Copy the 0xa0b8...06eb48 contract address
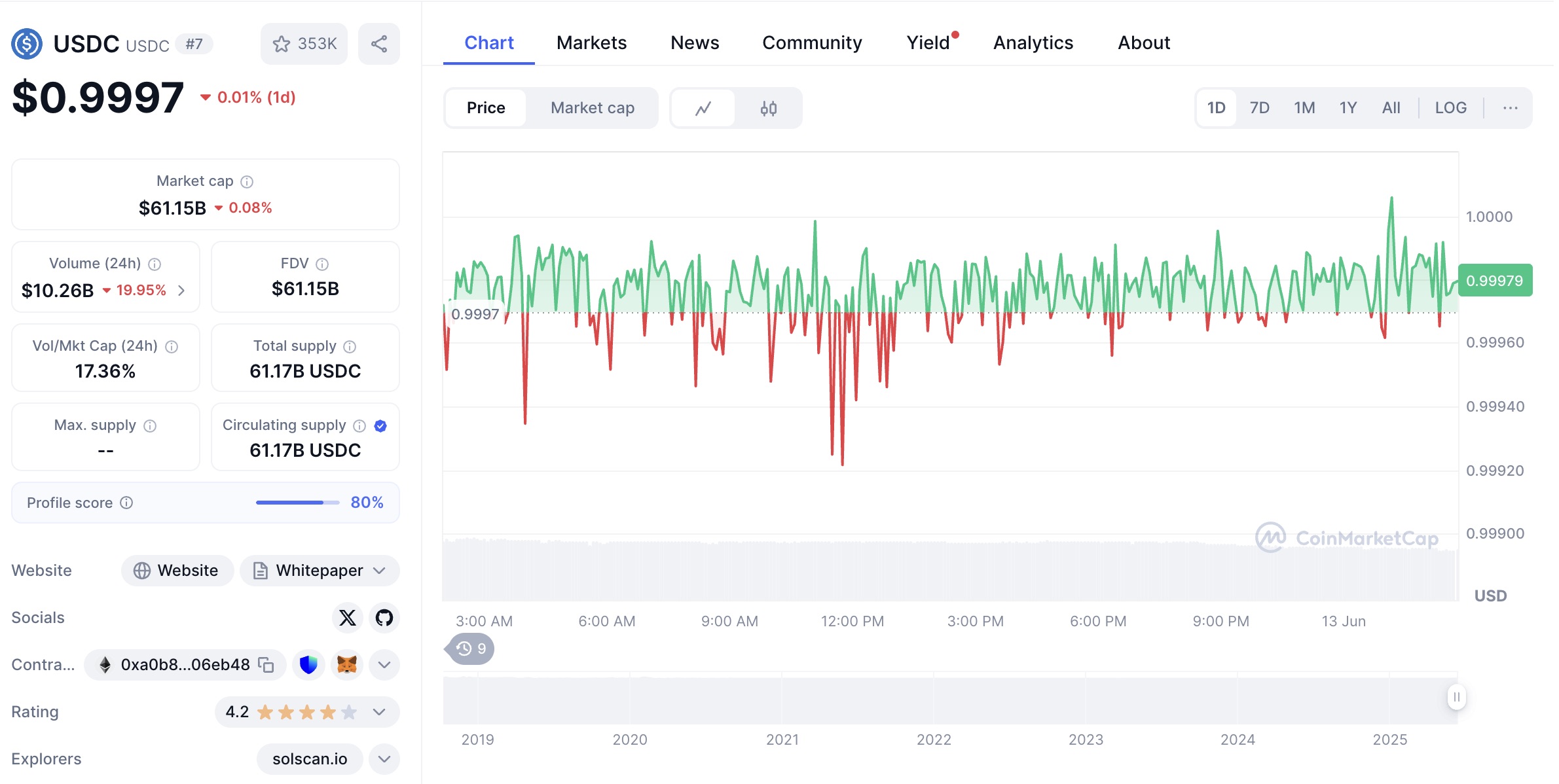The image size is (1559, 784). (266, 665)
